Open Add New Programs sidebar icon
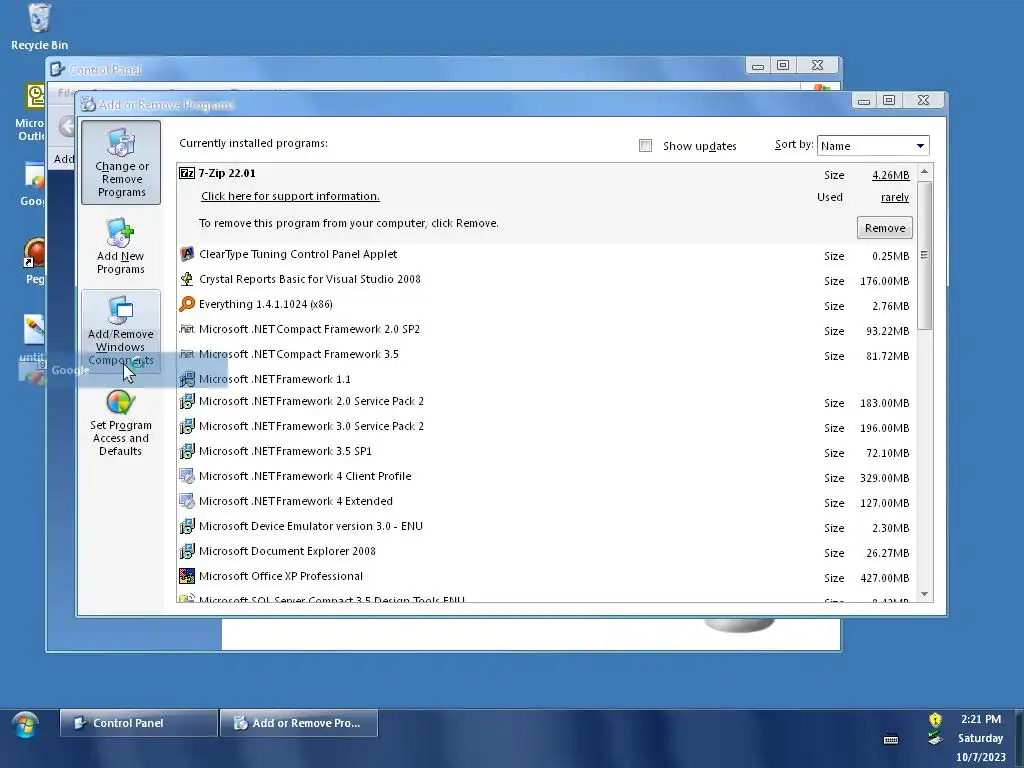This screenshot has height=768, width=1024. pos(121,246)
